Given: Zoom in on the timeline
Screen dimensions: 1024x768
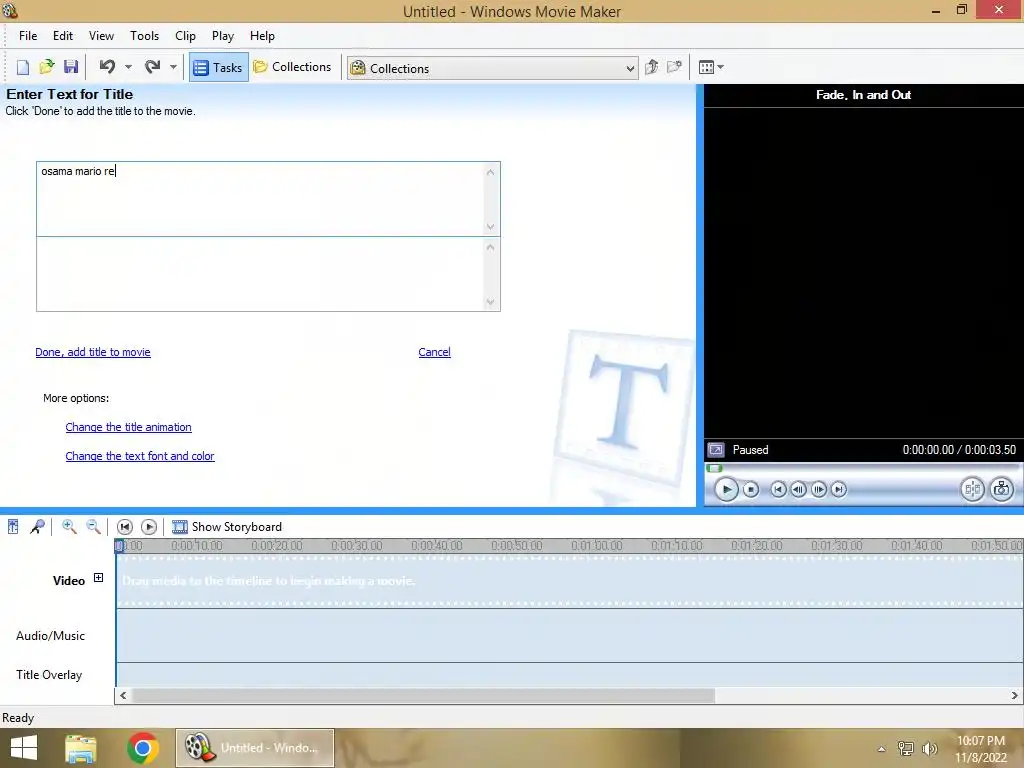Looking at the screenshot, I should (x=69, y=526).
